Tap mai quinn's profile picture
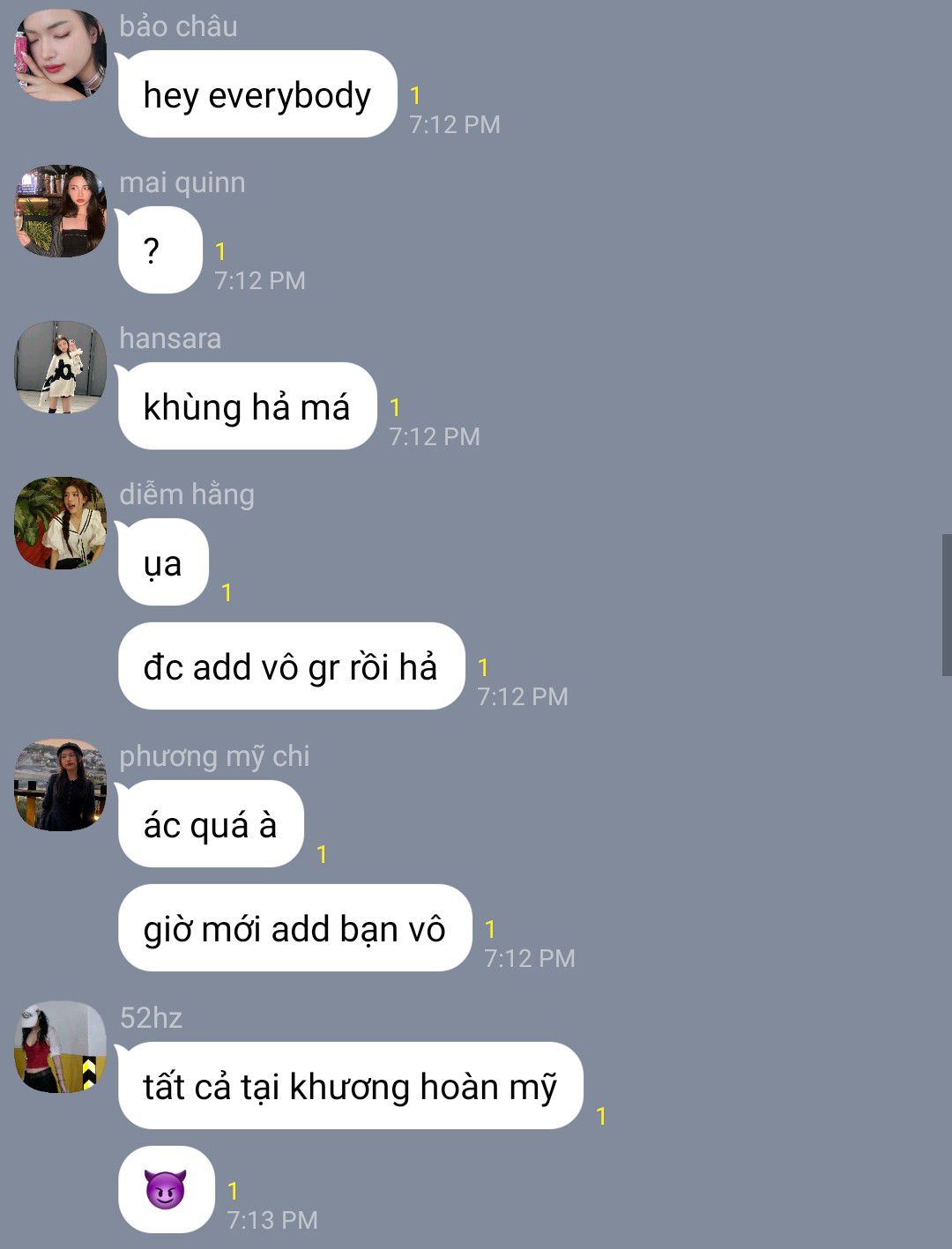Screen dimensions: 952x1249 point(61,212)
